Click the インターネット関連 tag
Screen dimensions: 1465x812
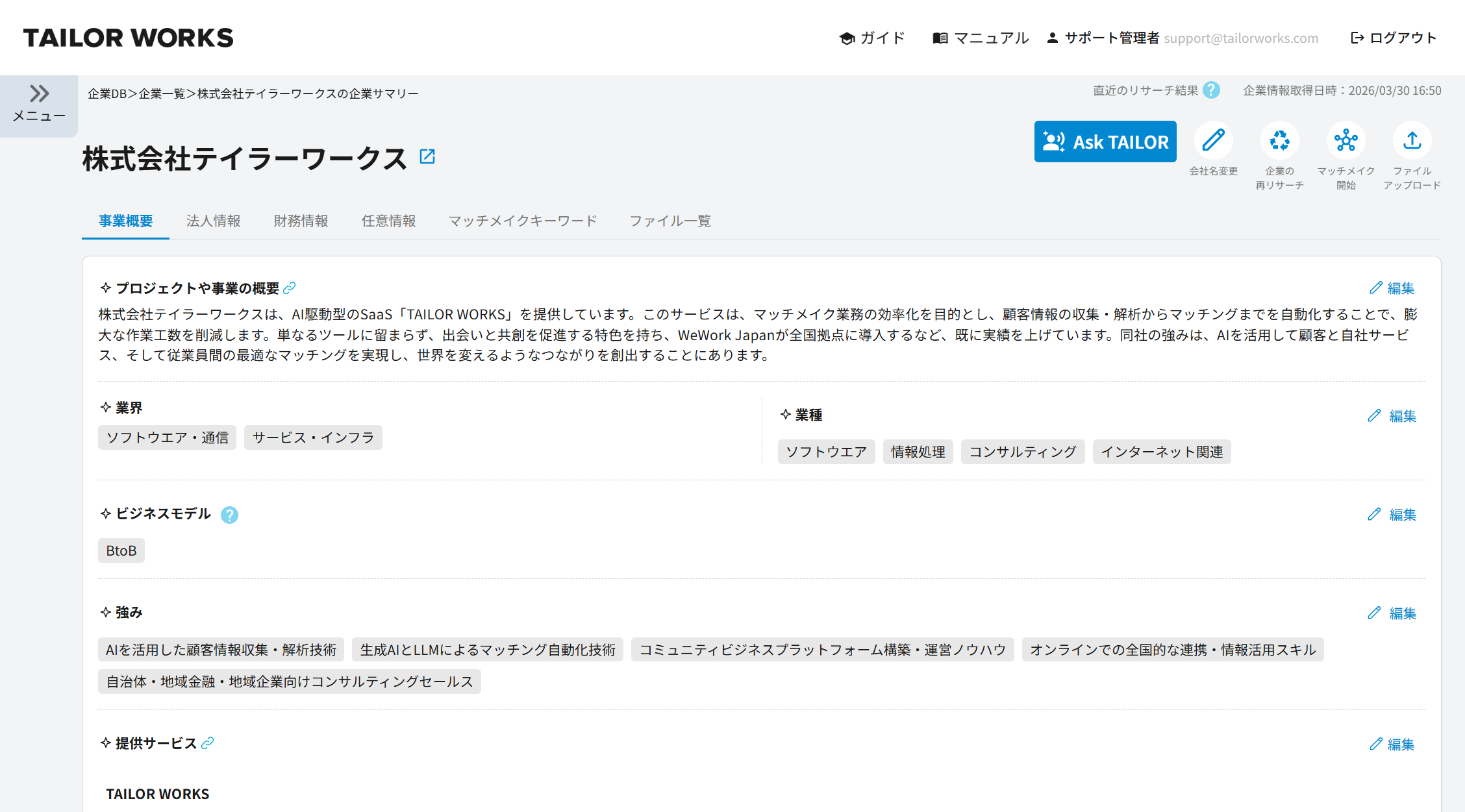click(x=1162, y=452)
